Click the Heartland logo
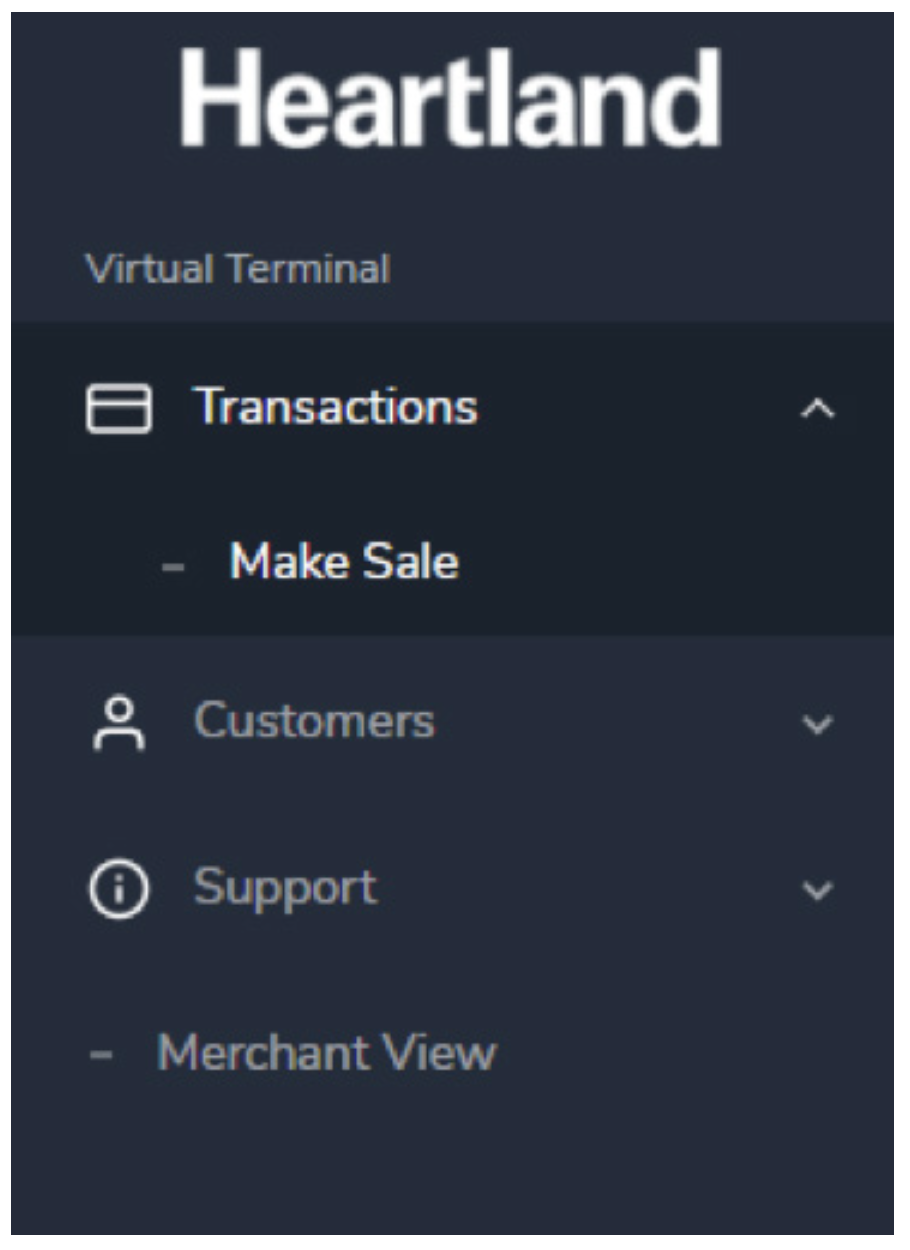 click(451, 99)
